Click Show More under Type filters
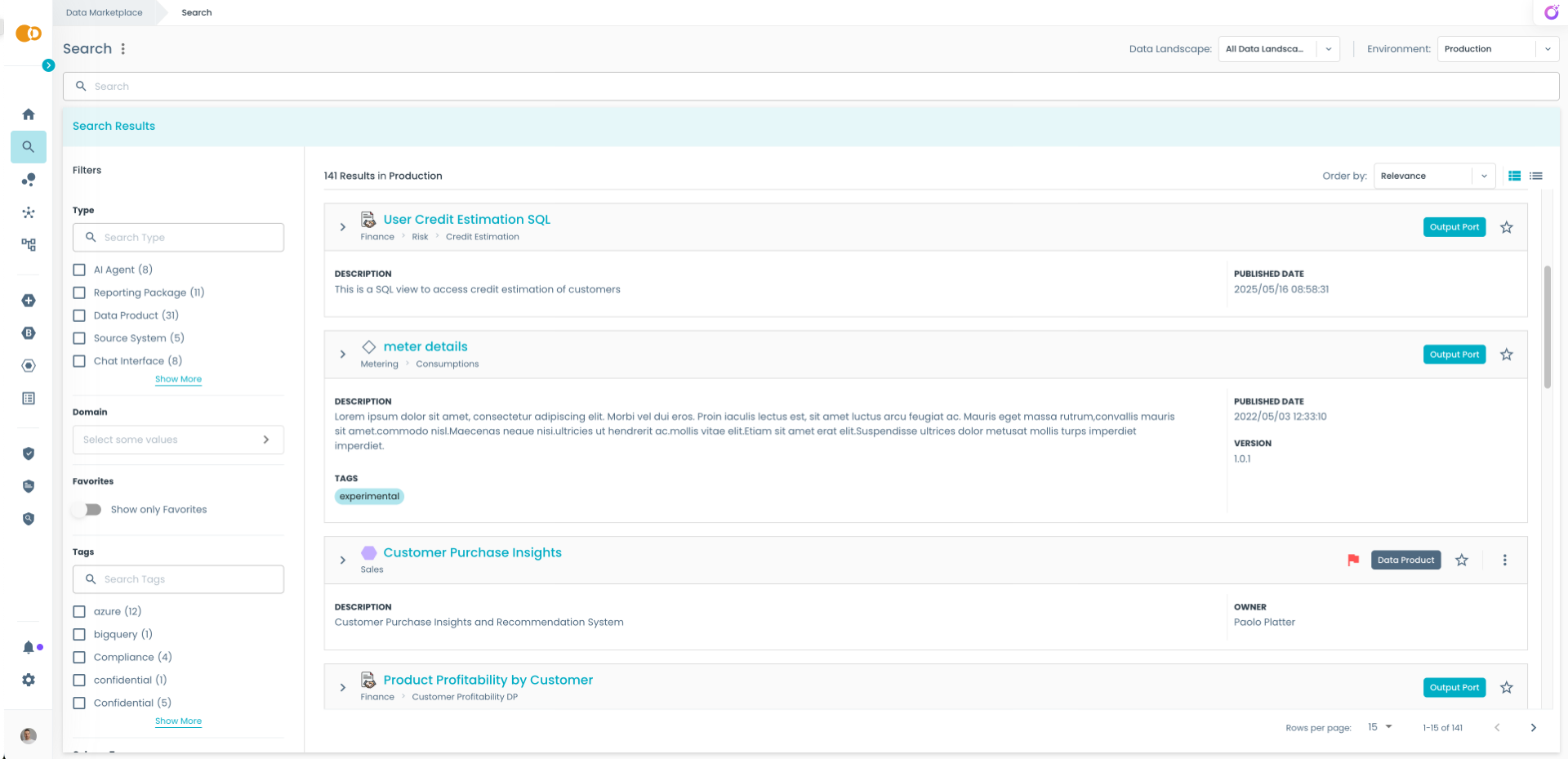This screenshot has width=1568, height=759. pos(178,379)
